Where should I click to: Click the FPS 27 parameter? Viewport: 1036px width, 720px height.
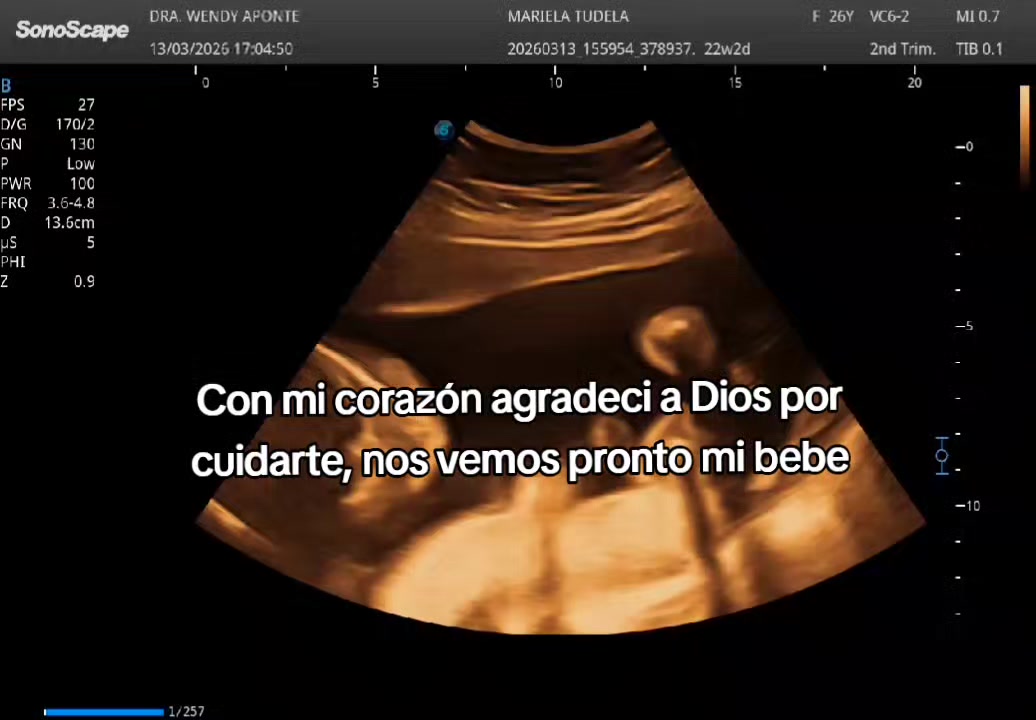[x=48, y=104]
